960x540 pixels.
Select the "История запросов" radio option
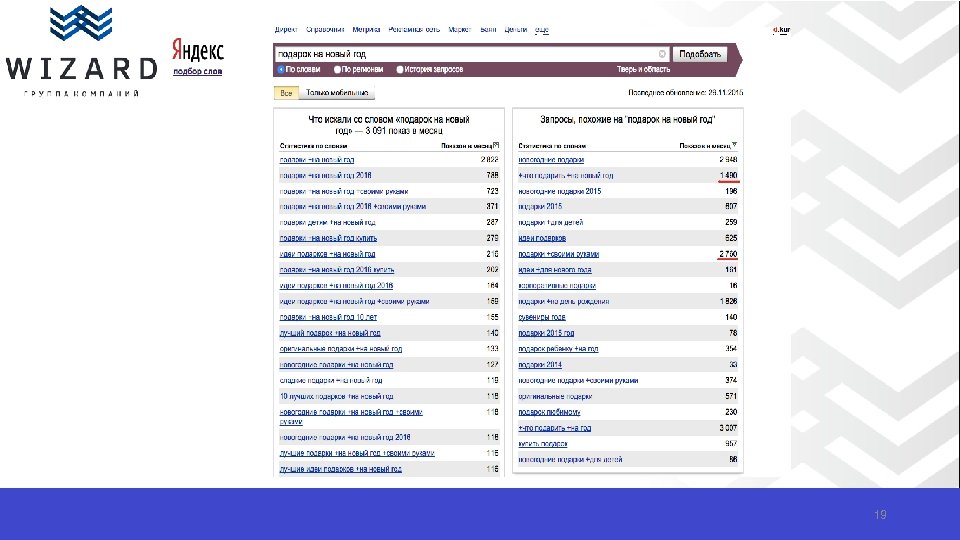pos(400,70)
